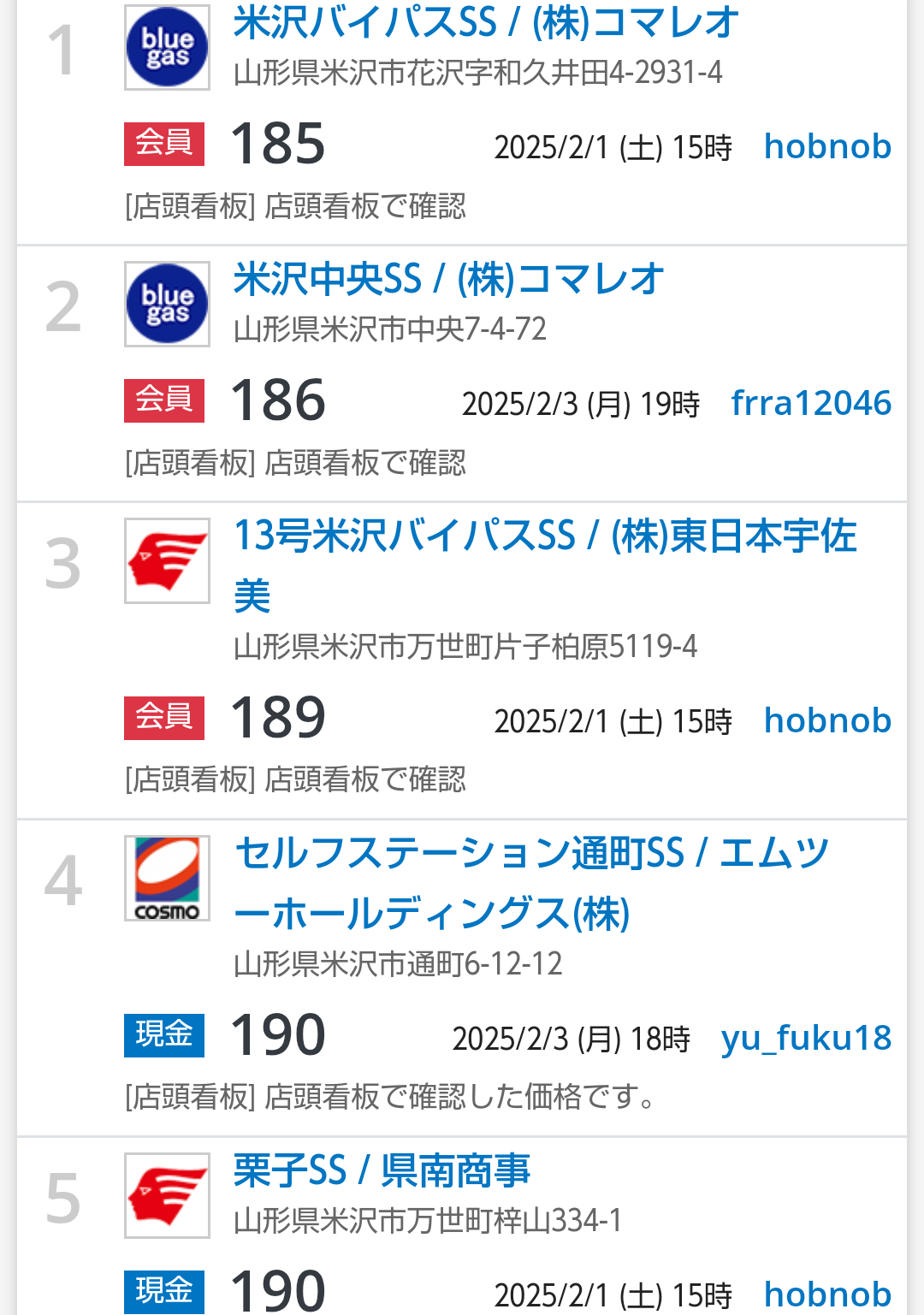This screenshot has height=1315, width=924.
Task: Open user frra12046 profile
Action: click(810, 403)
